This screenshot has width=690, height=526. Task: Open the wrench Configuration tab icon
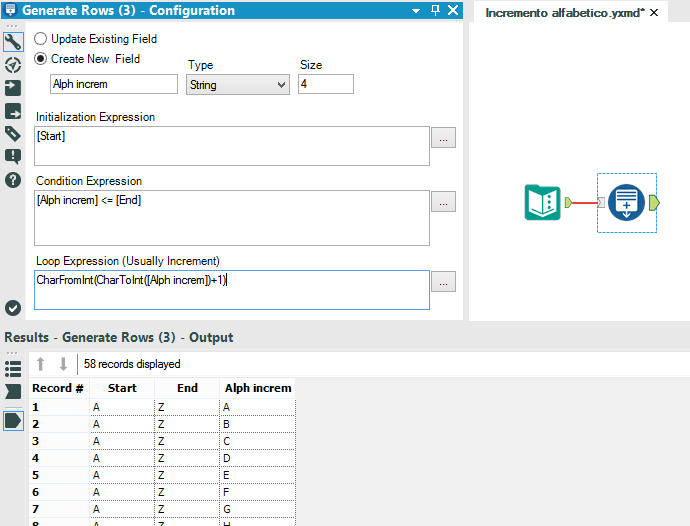(x=13, y=41)
